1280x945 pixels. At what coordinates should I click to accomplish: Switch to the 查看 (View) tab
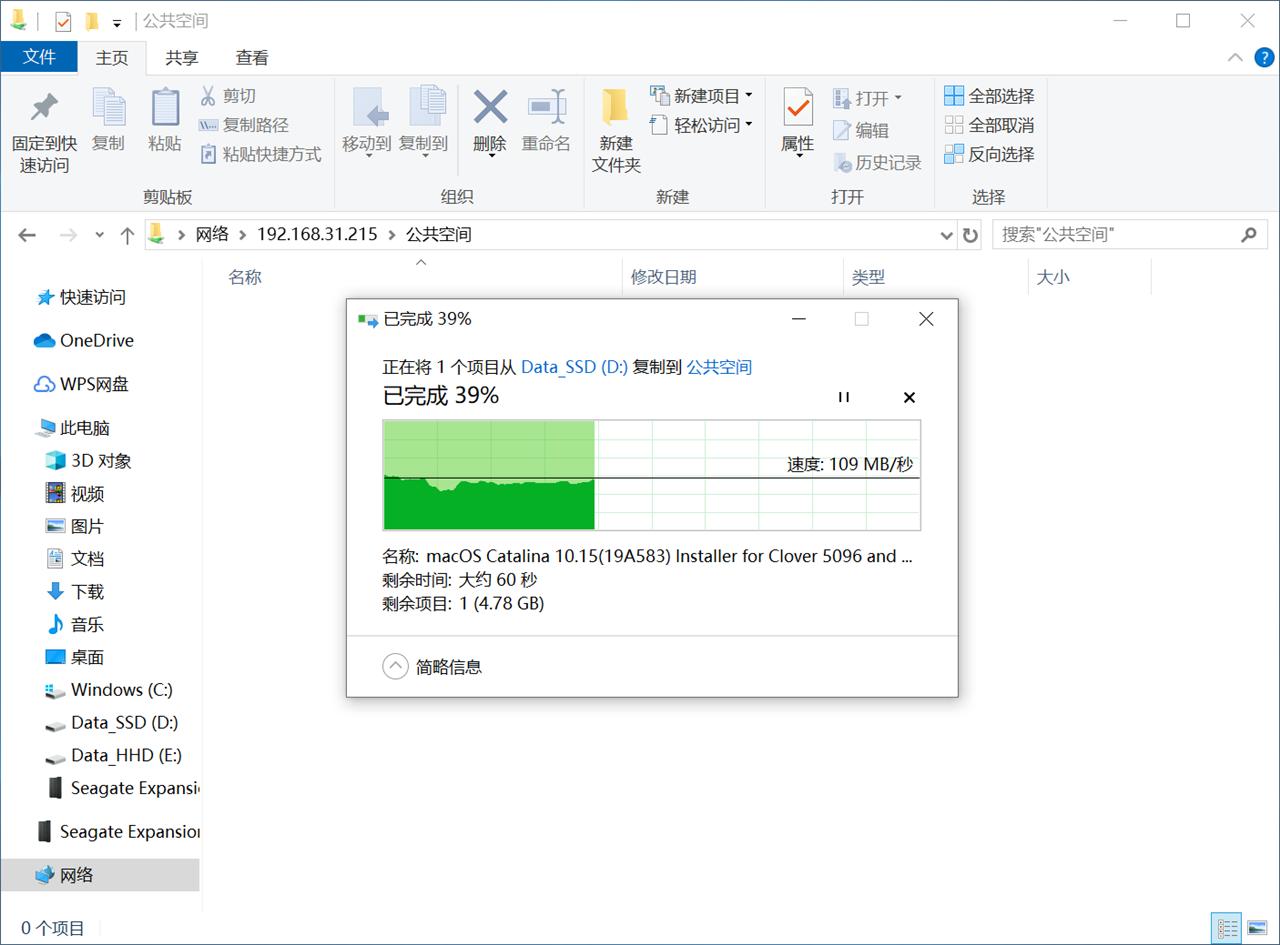click(251, 57)
